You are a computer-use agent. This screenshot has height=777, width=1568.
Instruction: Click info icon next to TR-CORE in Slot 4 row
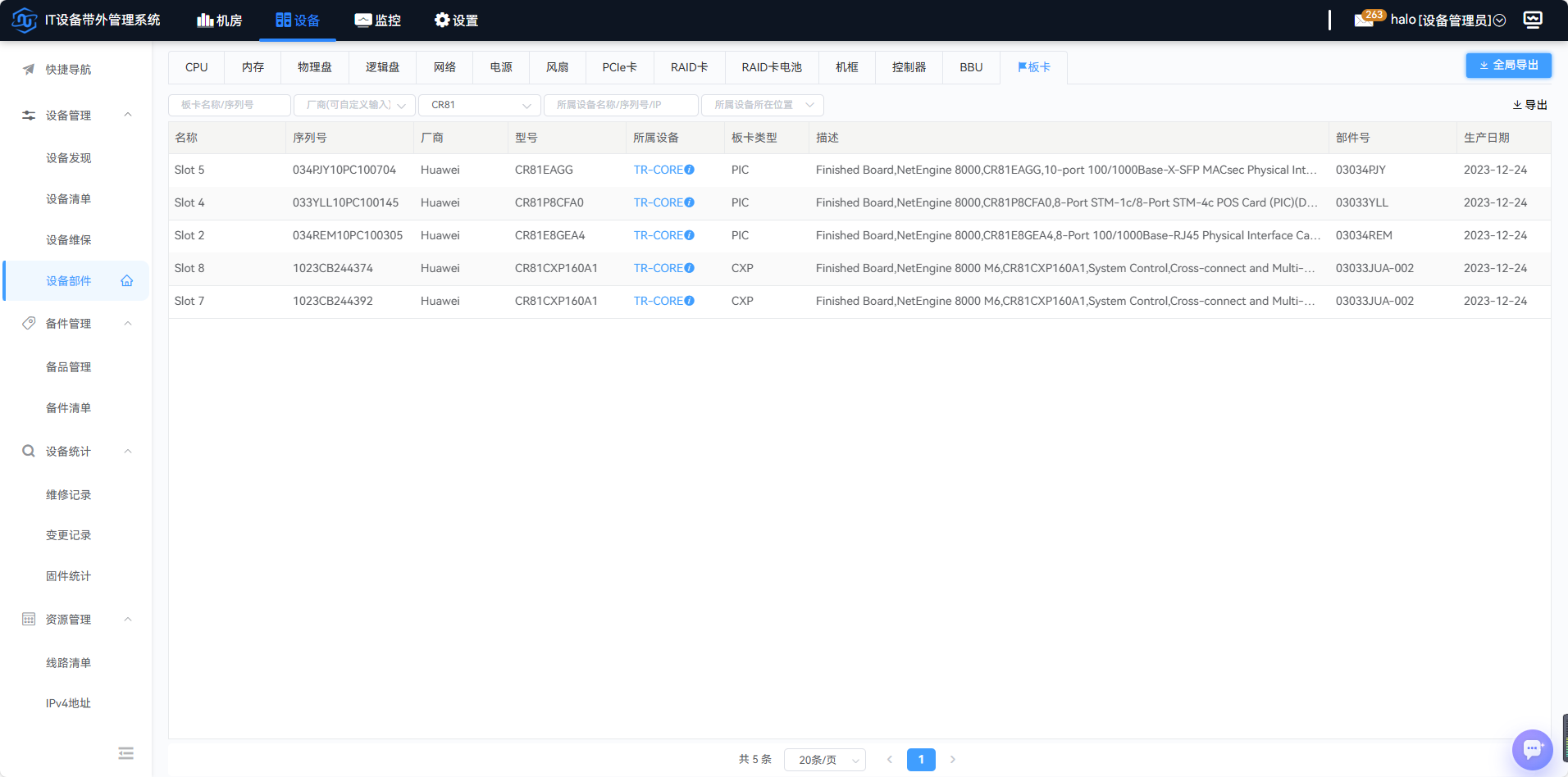[690, 202]
